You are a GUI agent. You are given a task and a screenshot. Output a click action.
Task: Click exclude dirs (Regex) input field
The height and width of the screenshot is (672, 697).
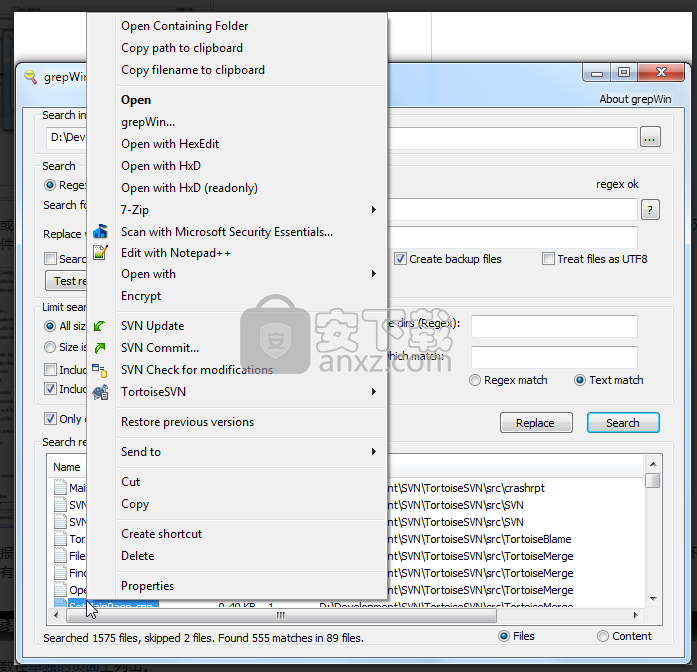click(554, 327)
